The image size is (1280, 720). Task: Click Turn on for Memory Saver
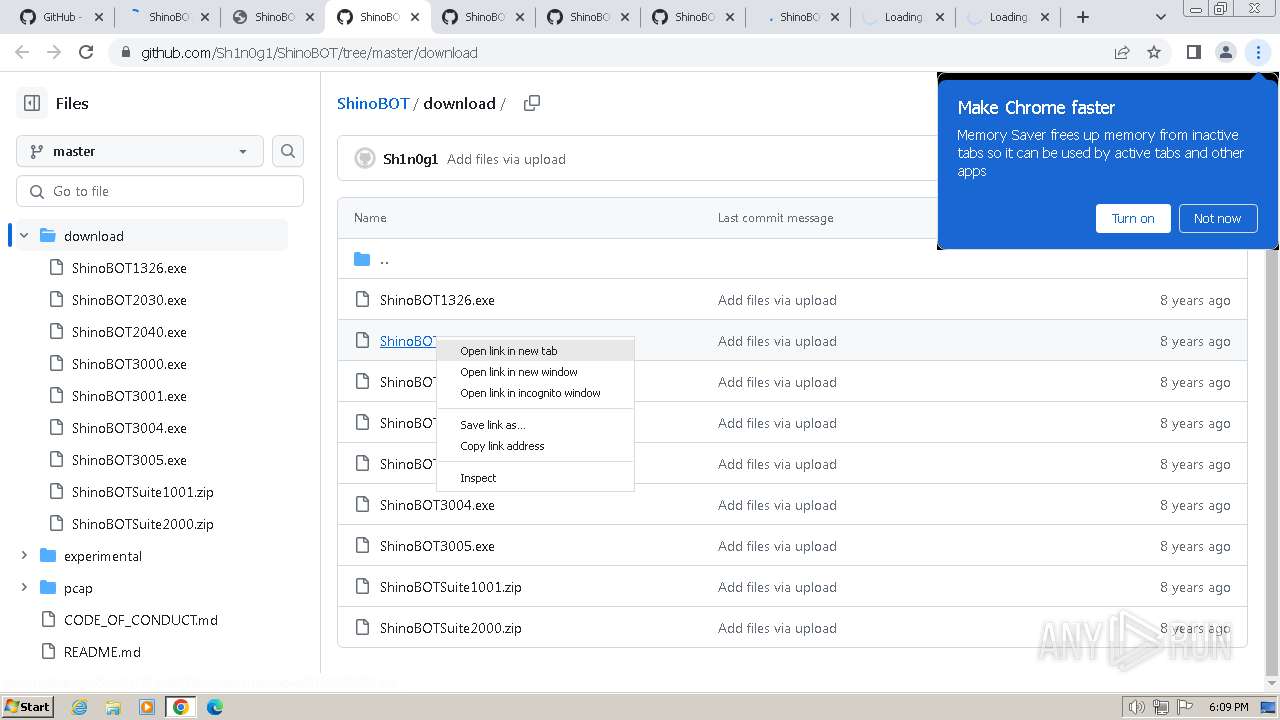pyautogui.click(x=1133, y=218)
